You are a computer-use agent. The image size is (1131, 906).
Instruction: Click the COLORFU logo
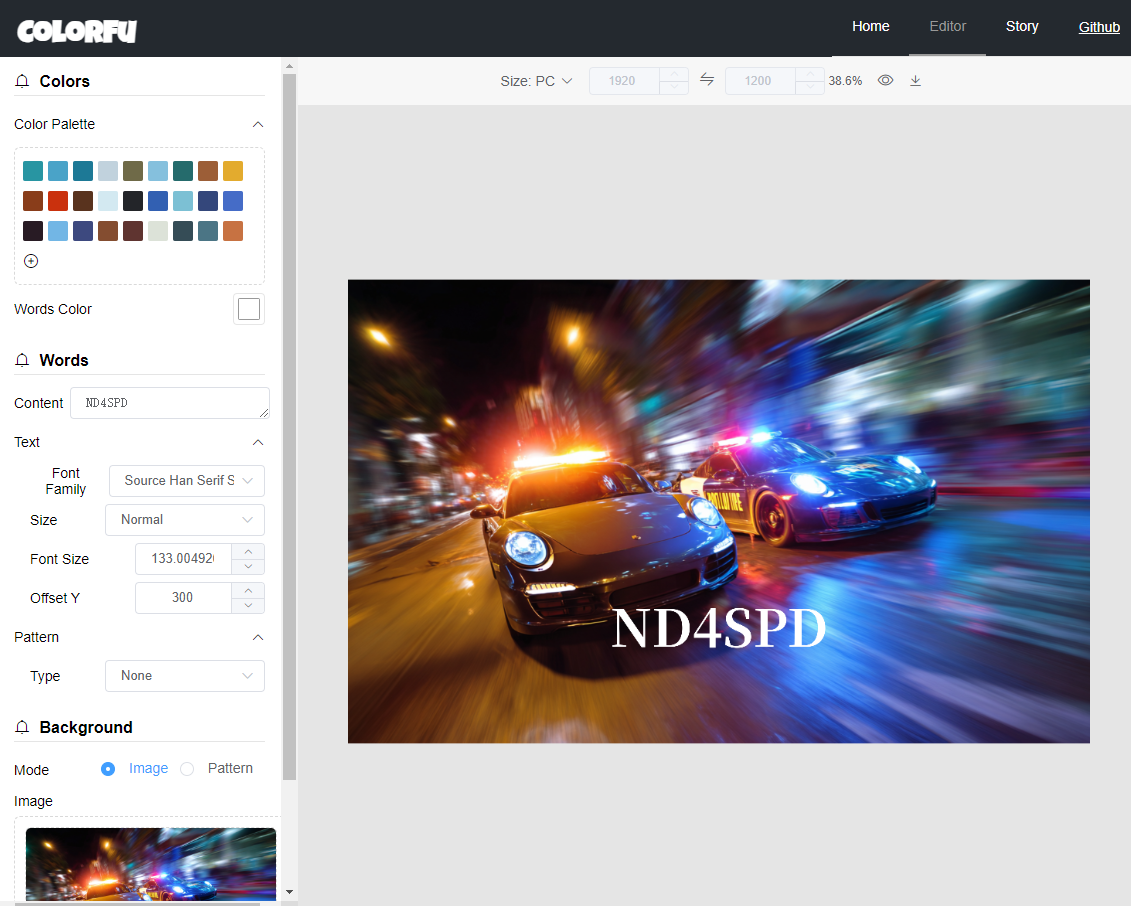pos(76,31)
